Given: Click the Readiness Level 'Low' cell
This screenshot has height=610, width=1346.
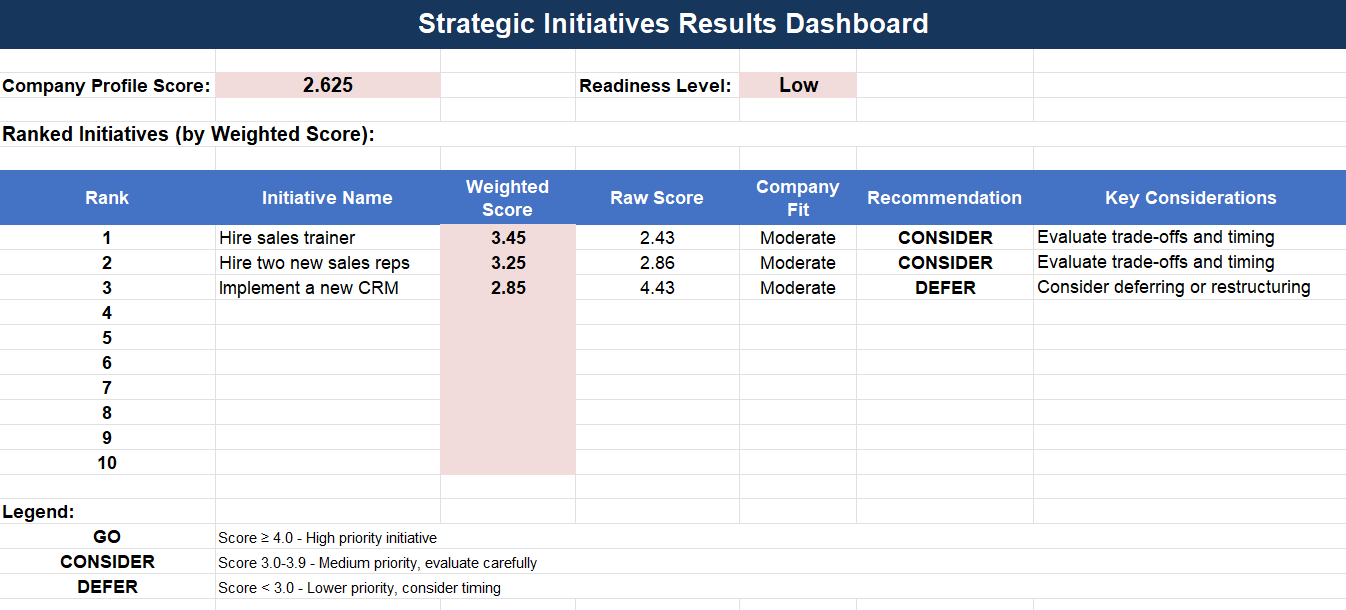Looking at the screenshot, I should click(x=797, y=85).
